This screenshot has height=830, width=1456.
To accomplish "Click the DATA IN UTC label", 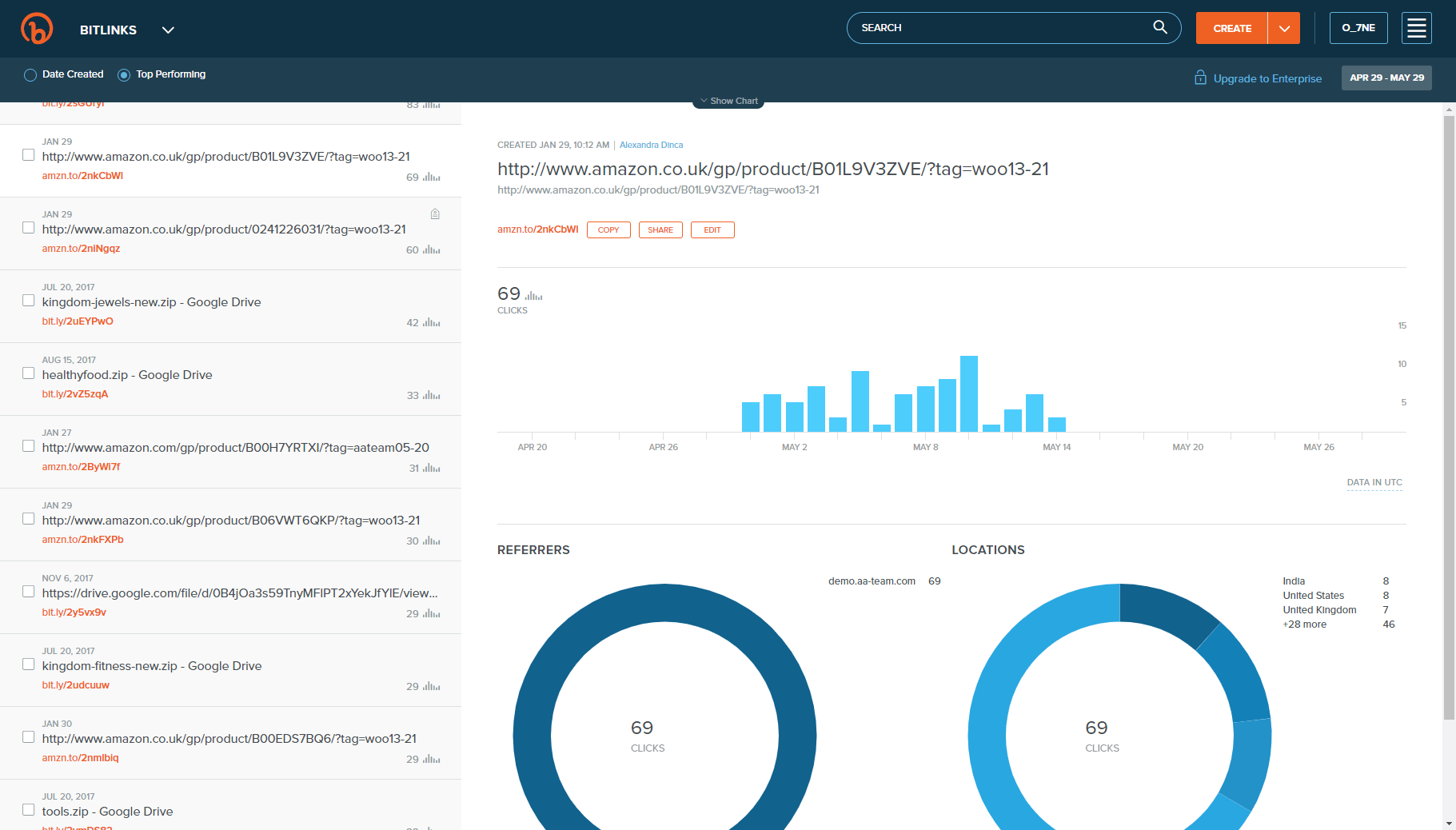I will click(1374, 482).
